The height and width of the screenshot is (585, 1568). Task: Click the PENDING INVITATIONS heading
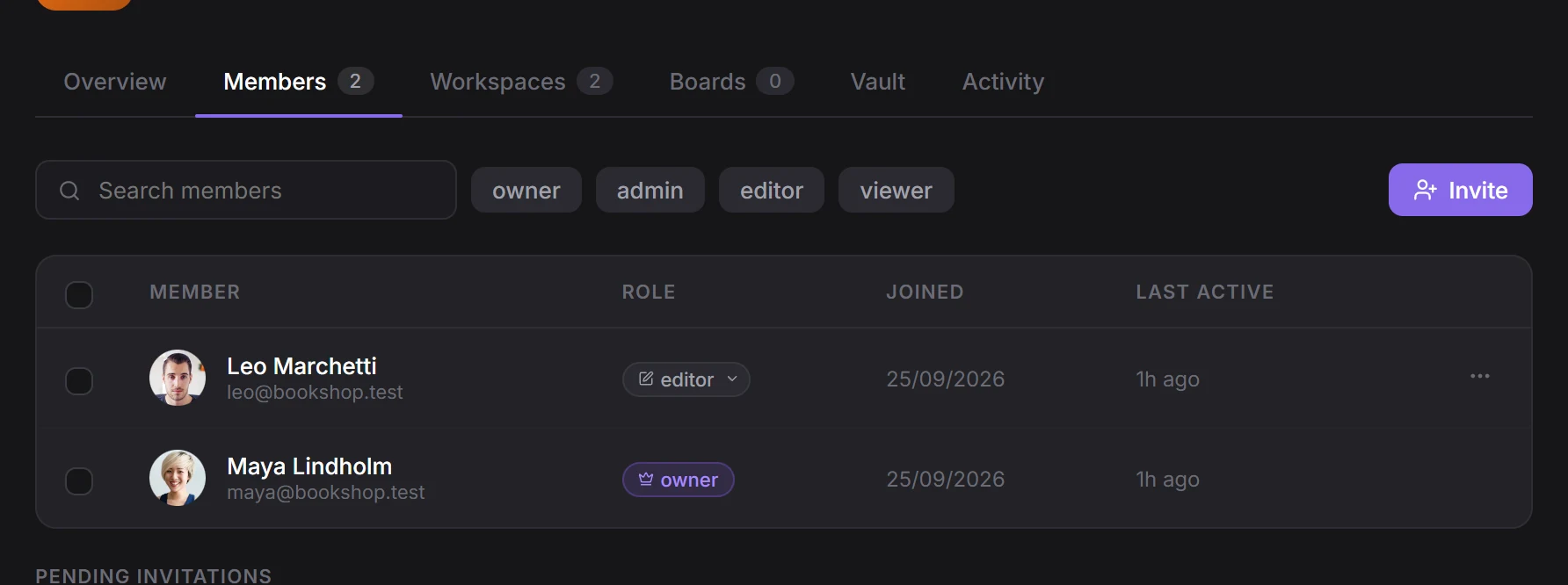154,576
